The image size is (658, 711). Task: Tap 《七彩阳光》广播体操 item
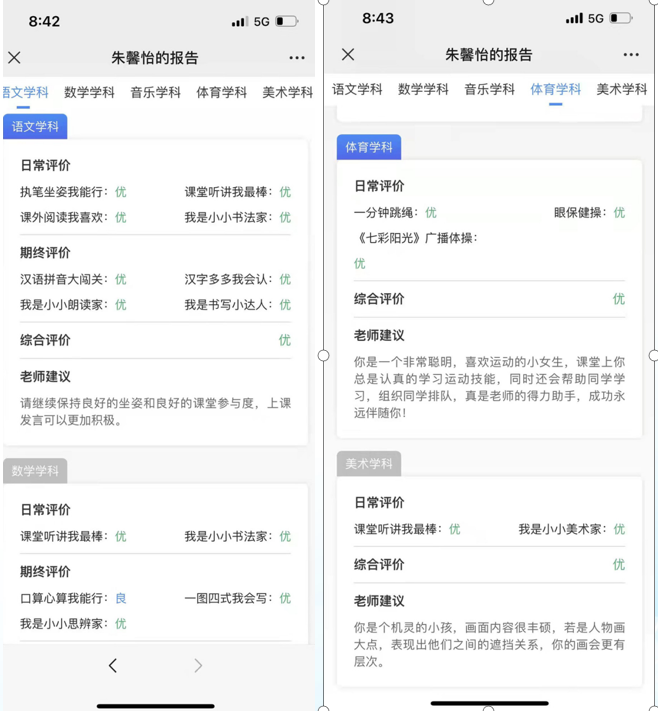pyautogui.click(x=416, y=249)
